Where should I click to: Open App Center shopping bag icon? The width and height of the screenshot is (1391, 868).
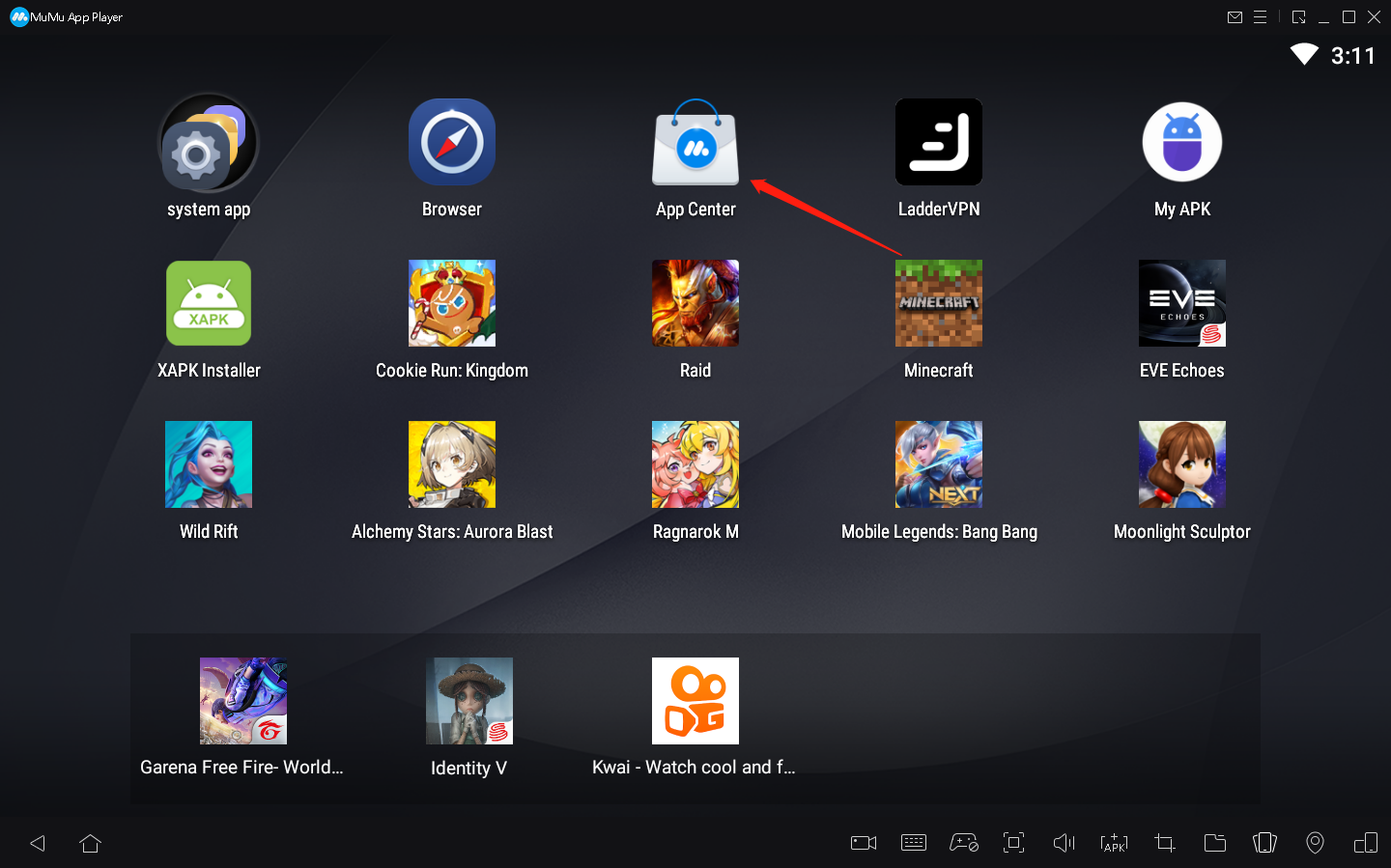coord(695,142)
